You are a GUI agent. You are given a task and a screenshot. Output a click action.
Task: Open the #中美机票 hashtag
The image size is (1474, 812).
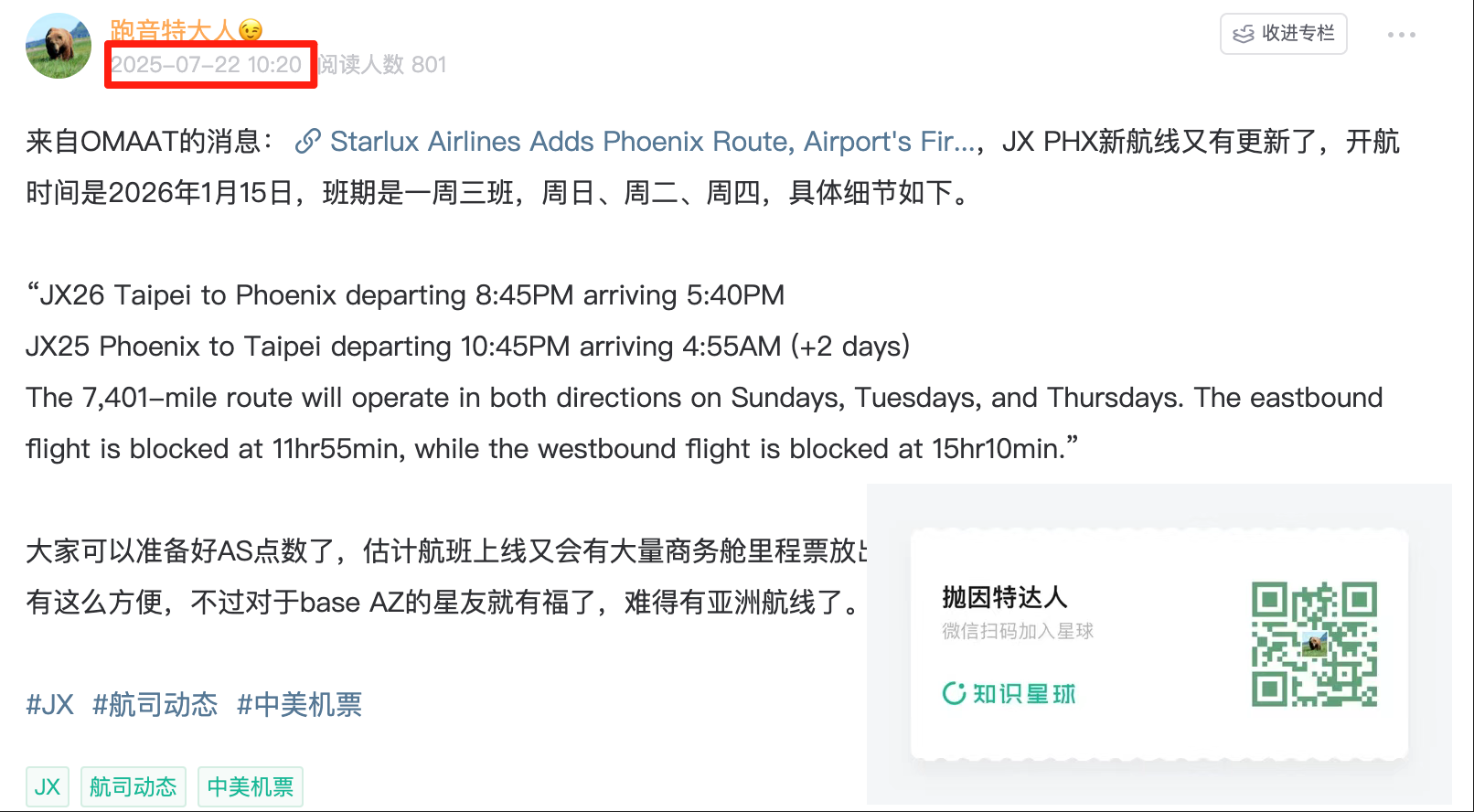click(x=300, y=704)
